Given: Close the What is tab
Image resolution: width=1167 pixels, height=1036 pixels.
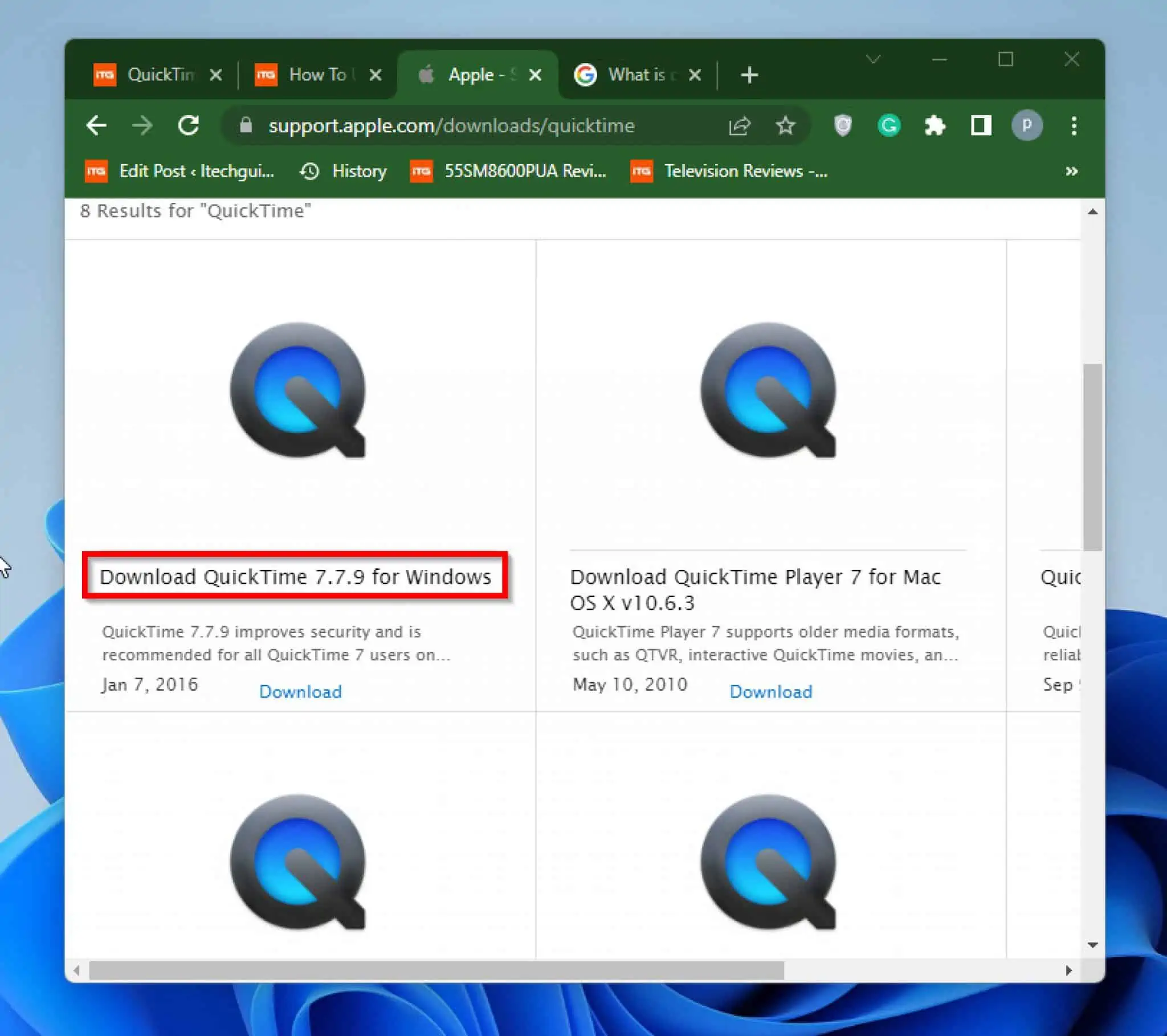Looking at the screenshot, I should pyautogui.click(x=695, y=75).
